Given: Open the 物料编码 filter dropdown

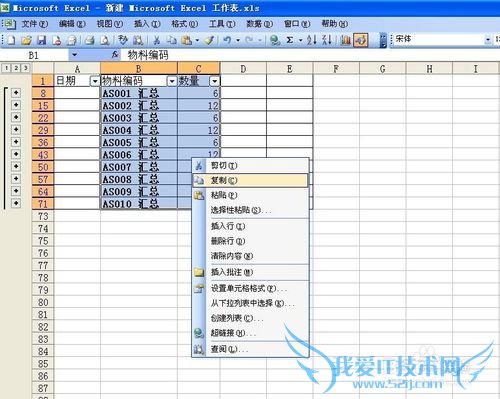Looking at the screenshot, I should (x=172, y=81).
